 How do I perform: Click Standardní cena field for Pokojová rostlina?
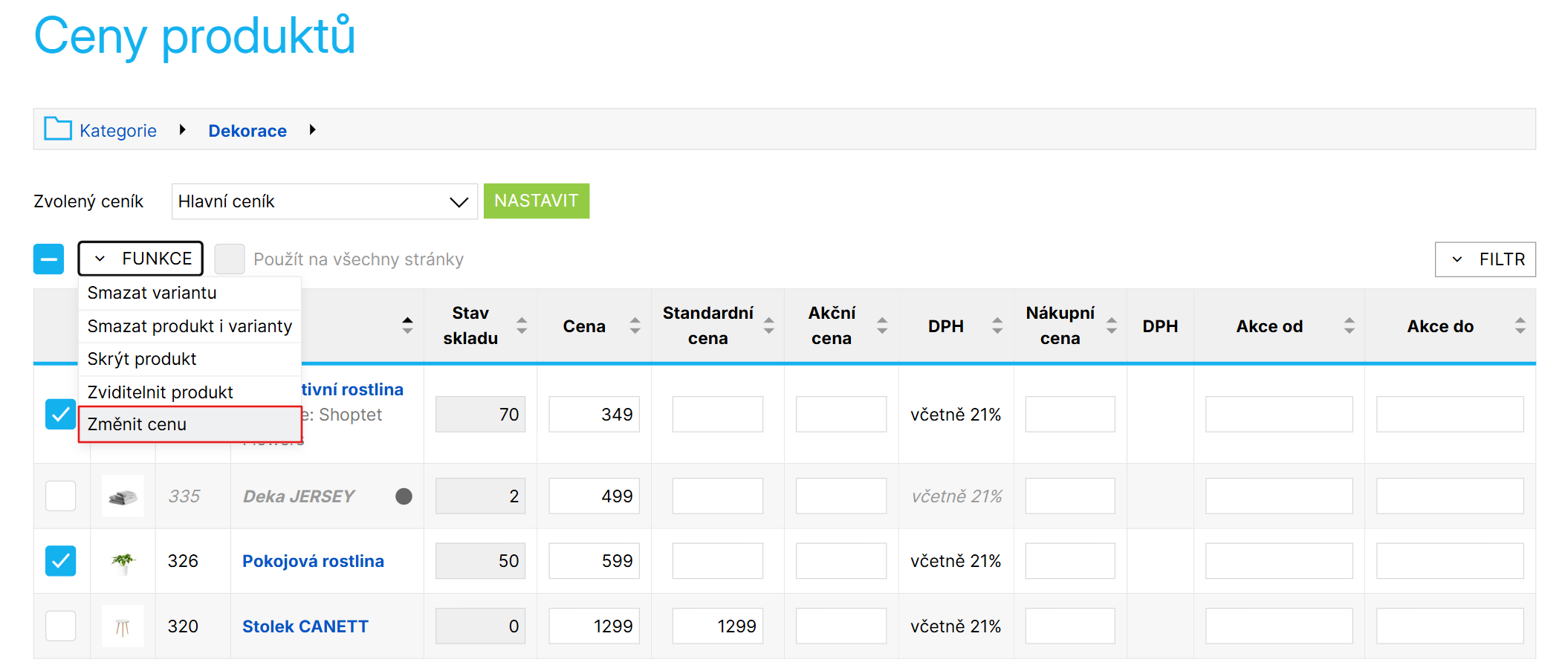[x=718, y=561]
